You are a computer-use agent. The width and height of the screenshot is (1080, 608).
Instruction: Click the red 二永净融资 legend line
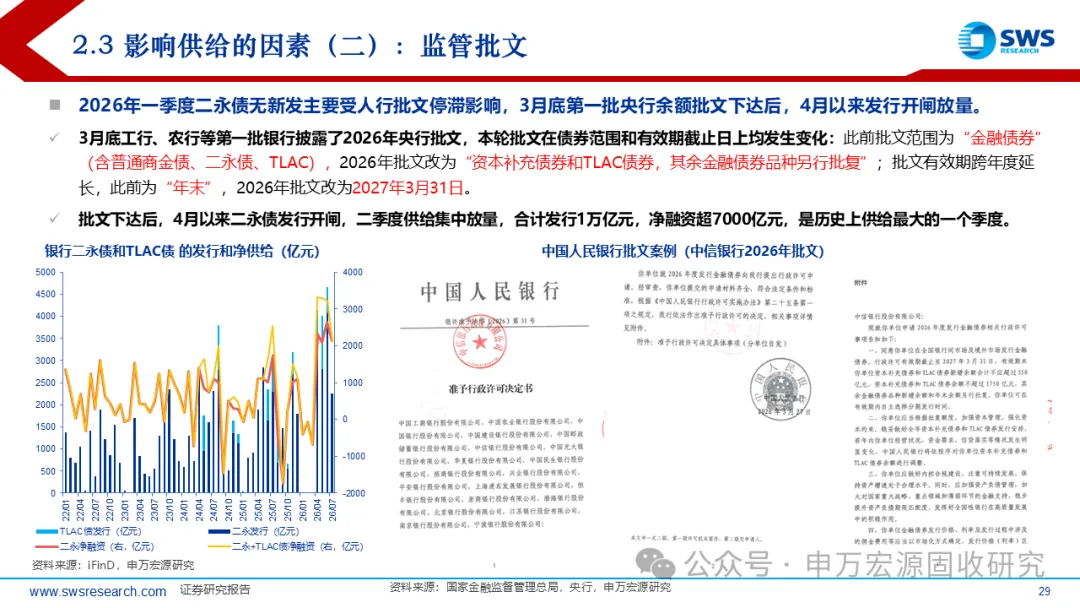47,546
